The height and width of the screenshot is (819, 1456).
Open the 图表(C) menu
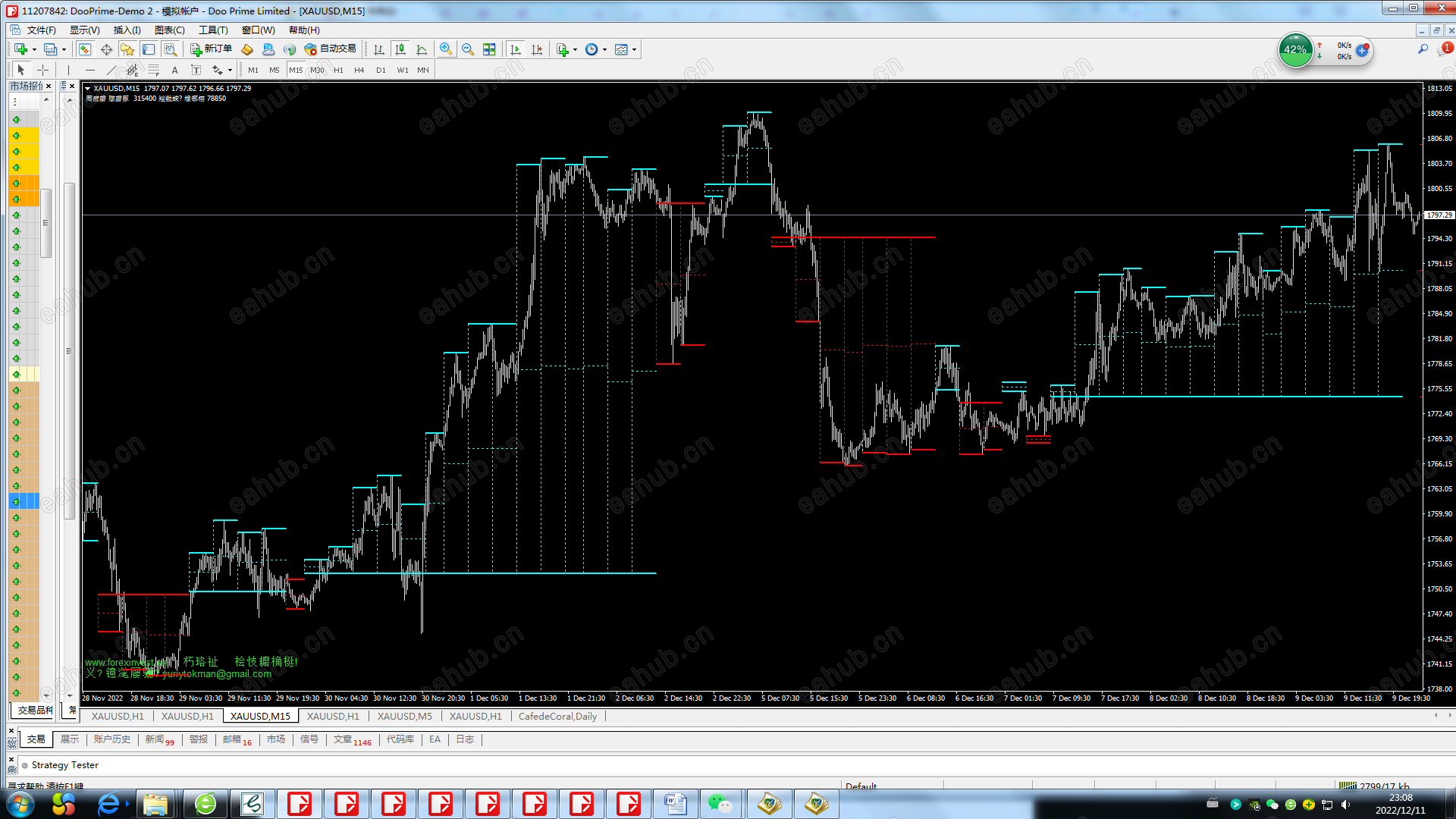click(x=169, y=30)
